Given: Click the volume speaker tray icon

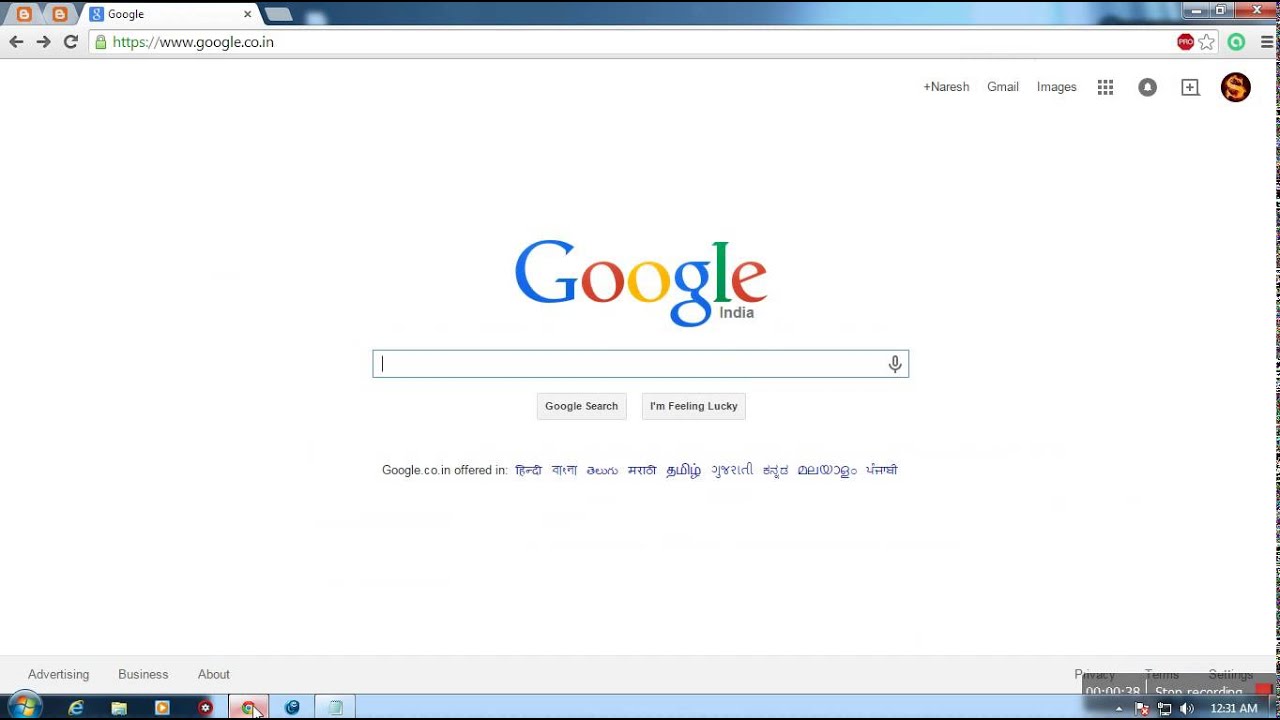Looking at the screenshot, I should point(1187,708).
